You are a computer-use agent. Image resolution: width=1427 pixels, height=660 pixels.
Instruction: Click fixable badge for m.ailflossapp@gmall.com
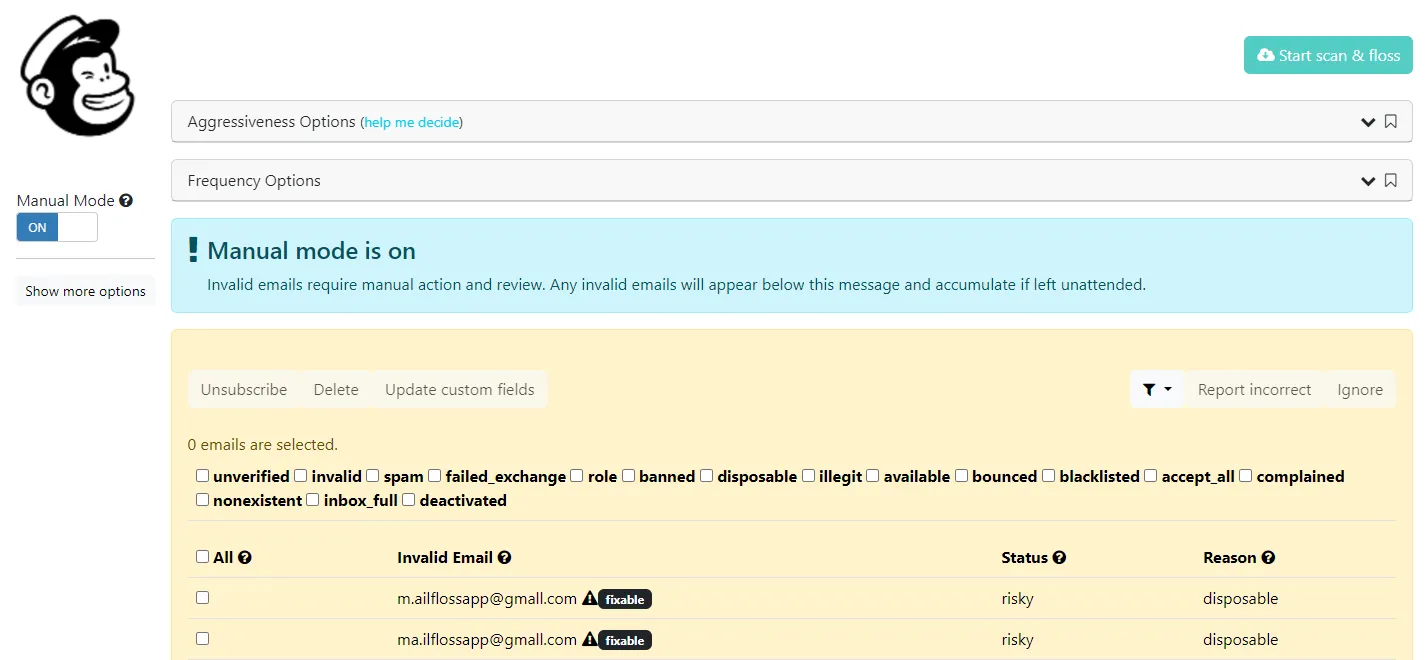(625, 600)
